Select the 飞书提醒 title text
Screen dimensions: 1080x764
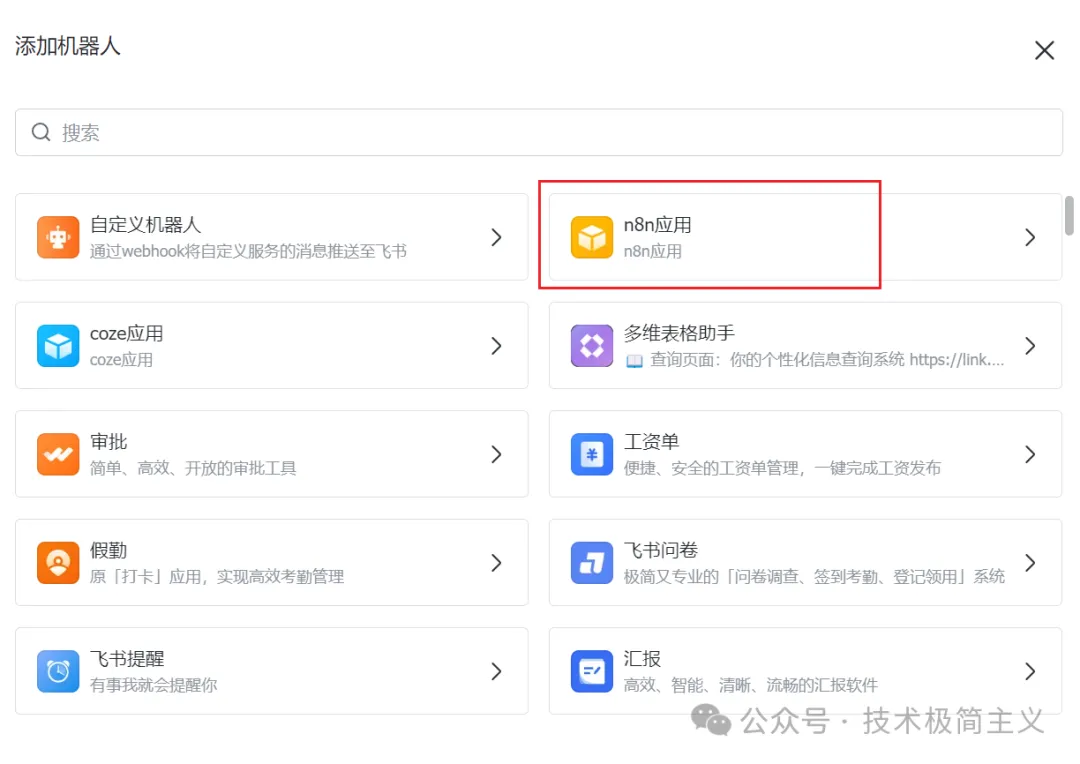tap(127, 659)
